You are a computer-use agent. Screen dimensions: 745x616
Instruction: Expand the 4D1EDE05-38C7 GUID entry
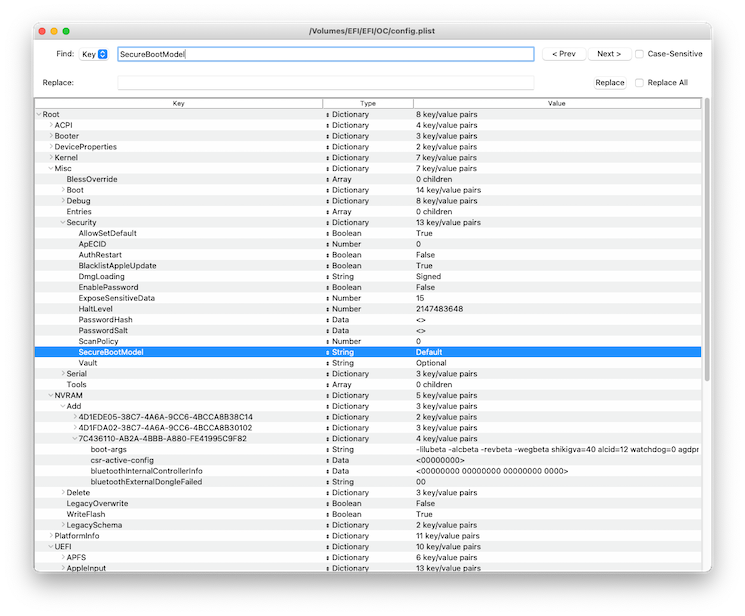[x=75, y=417]
